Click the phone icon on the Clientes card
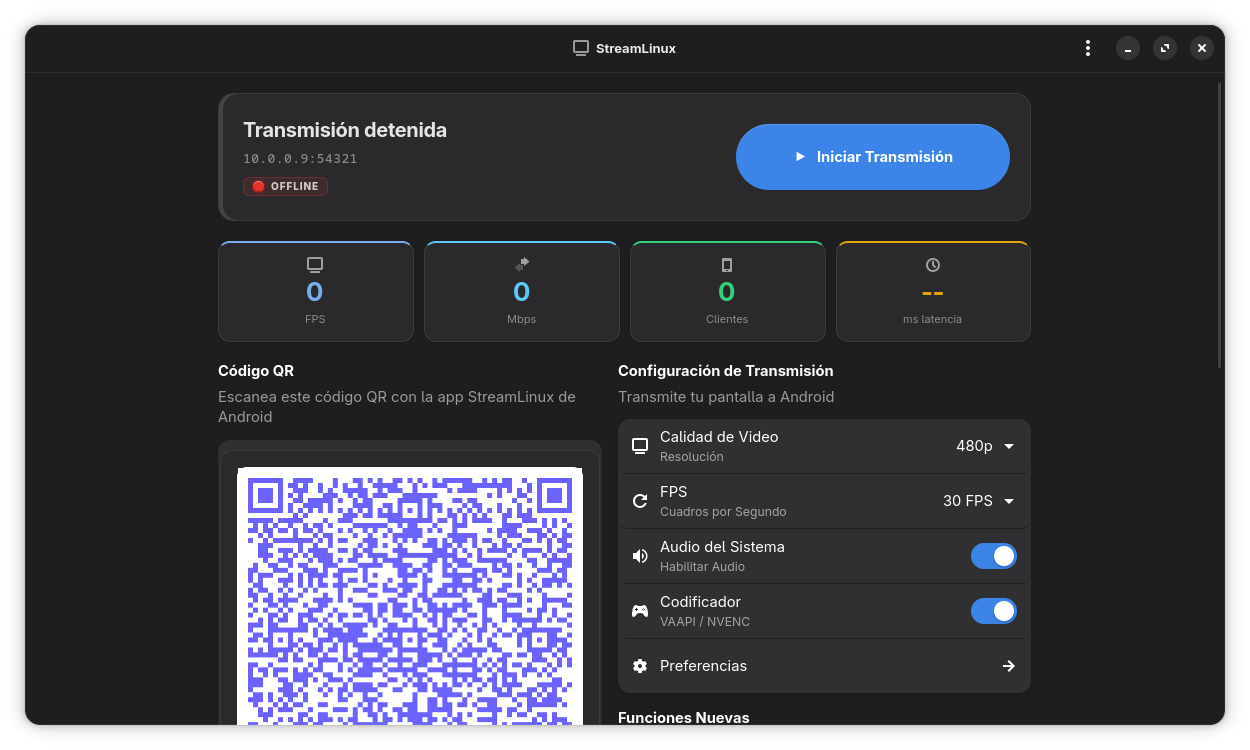 click(727, 265)
